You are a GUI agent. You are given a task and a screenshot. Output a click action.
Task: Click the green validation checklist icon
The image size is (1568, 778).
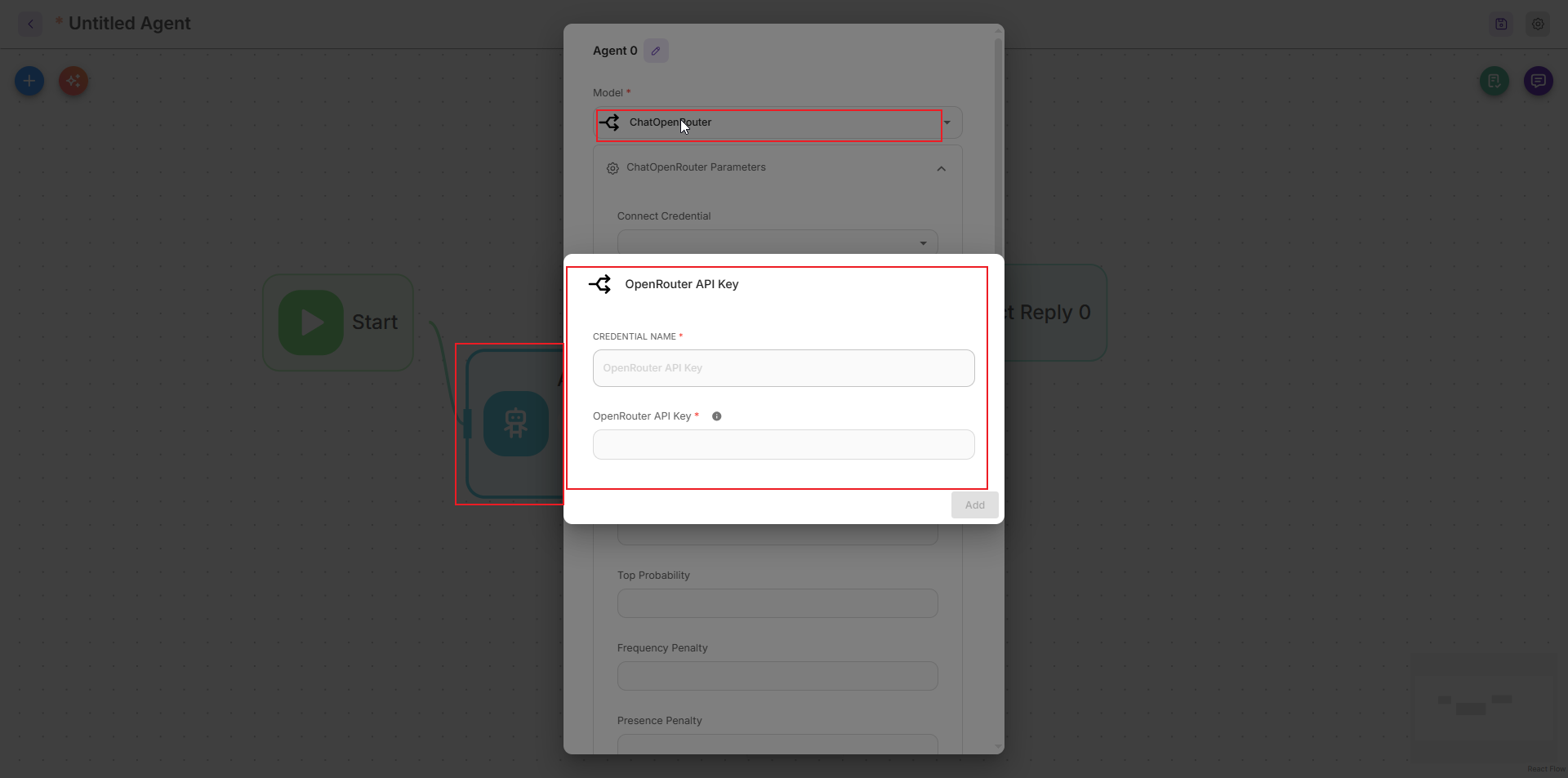click(x=1494, y=81)
